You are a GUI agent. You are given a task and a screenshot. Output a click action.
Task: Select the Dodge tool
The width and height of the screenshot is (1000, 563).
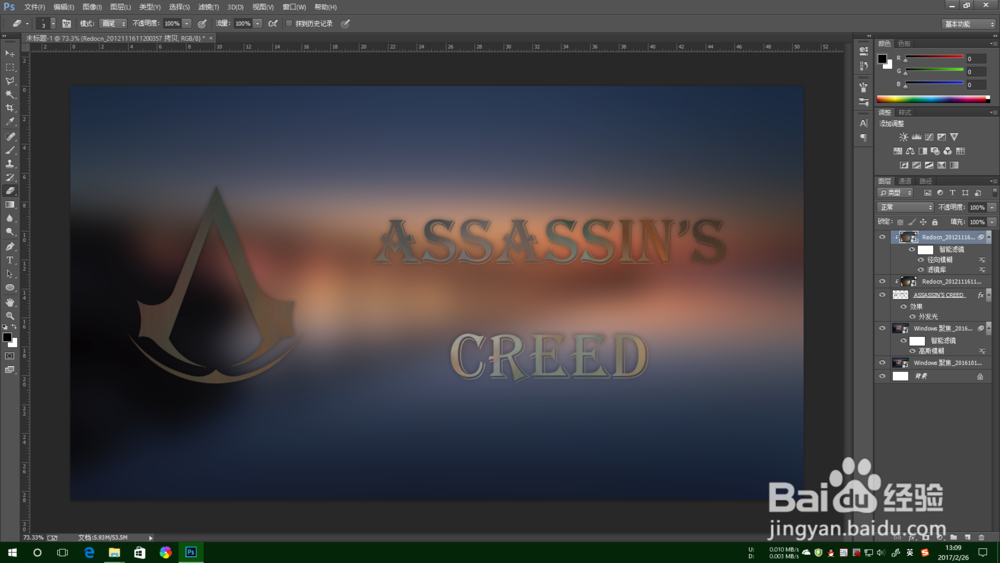10,232
